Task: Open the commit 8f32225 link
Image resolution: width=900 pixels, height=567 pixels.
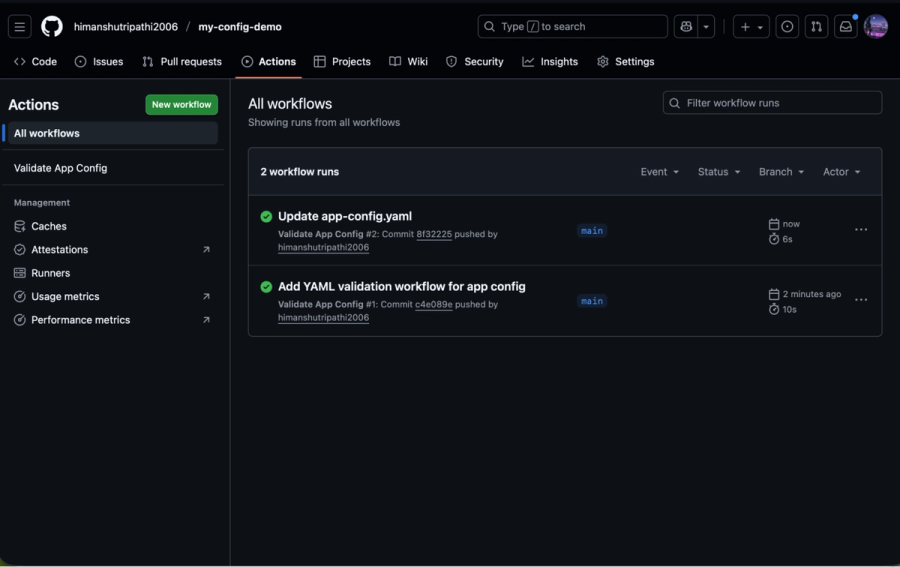Action: click(434, 234)
